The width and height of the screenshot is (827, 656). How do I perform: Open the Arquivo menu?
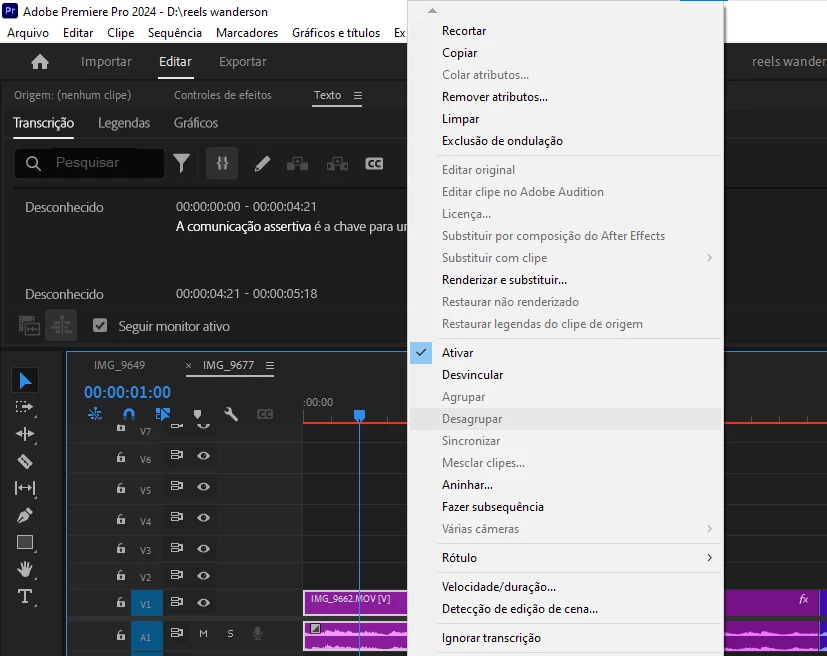(28, 33)
